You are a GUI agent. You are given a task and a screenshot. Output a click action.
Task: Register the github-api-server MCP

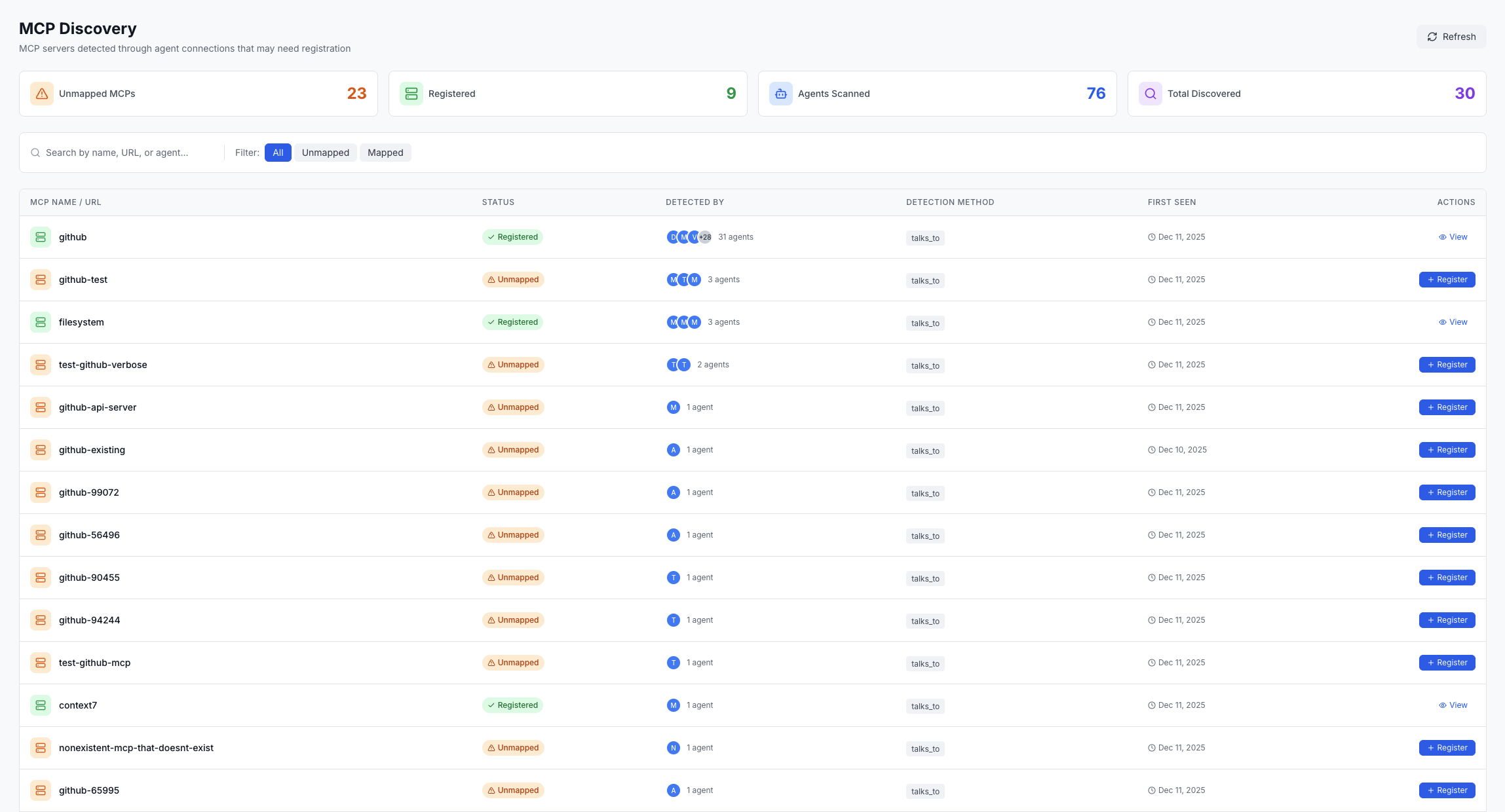click(1447, 407)
